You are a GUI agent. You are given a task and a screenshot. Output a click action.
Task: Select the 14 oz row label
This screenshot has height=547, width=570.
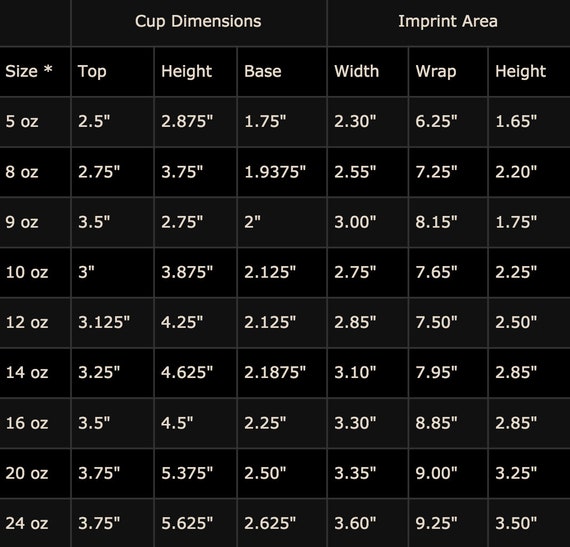35,373
